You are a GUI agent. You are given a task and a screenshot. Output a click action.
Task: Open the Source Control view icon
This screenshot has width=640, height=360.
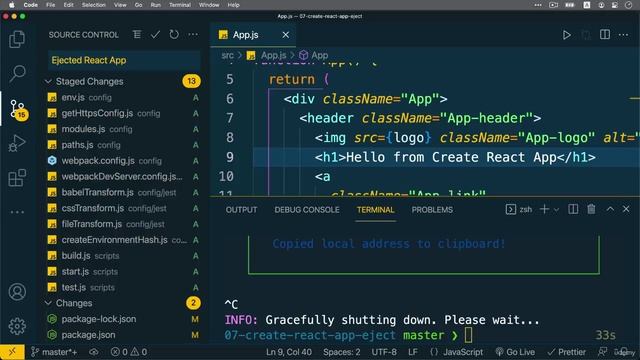pyautogui.click(x=18, y=109)
